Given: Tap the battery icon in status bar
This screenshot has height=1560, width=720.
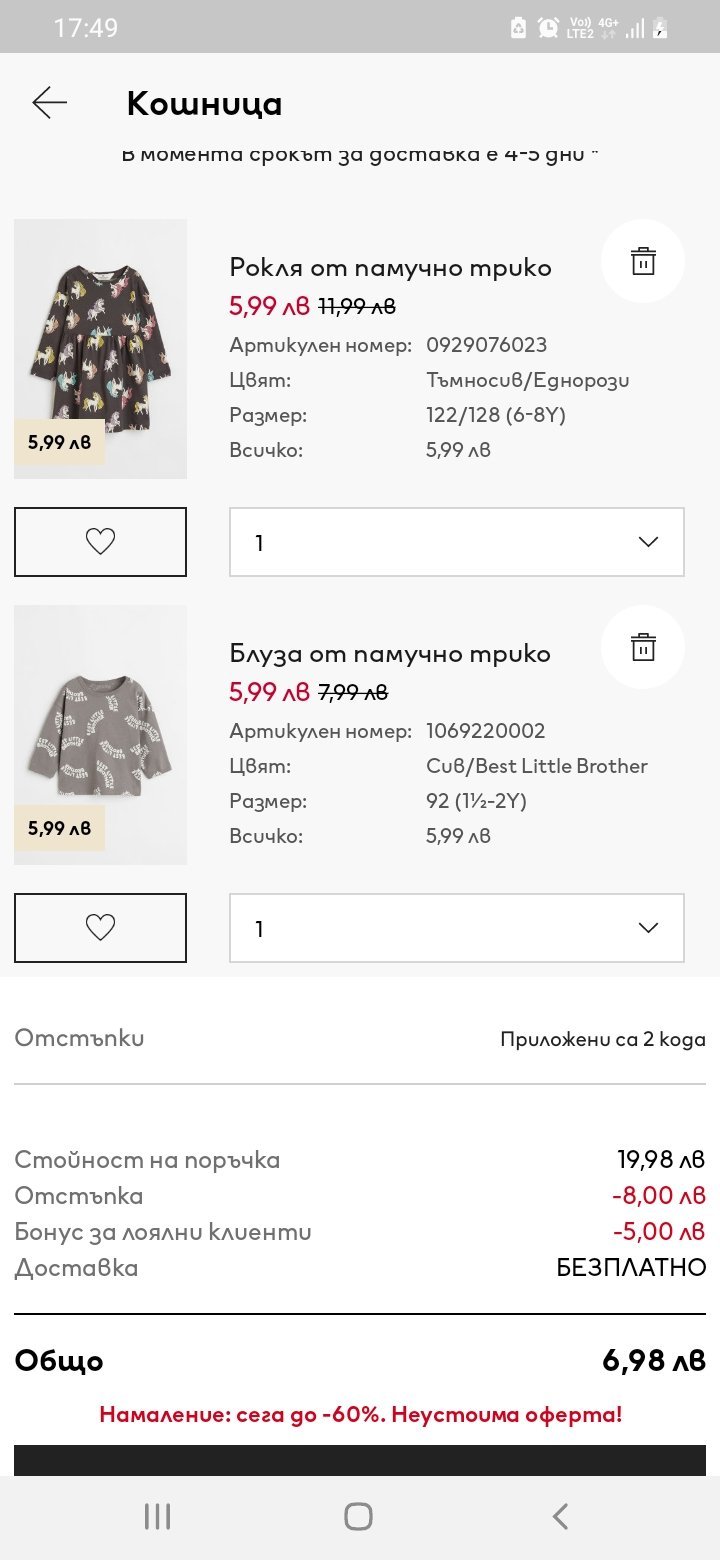Looking at the screenshot, I should (660, 28).
